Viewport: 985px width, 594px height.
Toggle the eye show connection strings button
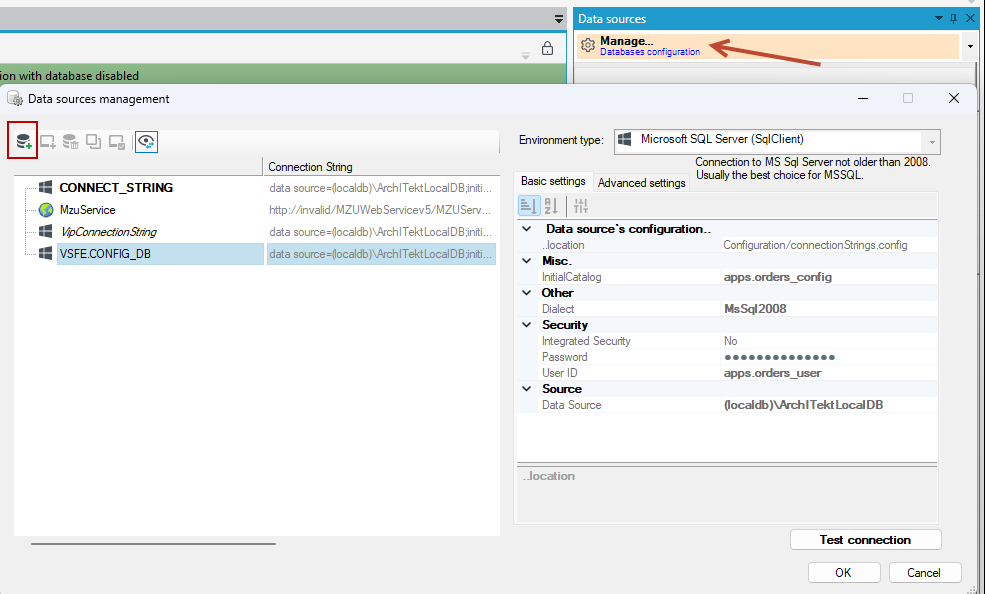(x=146, y=142)
